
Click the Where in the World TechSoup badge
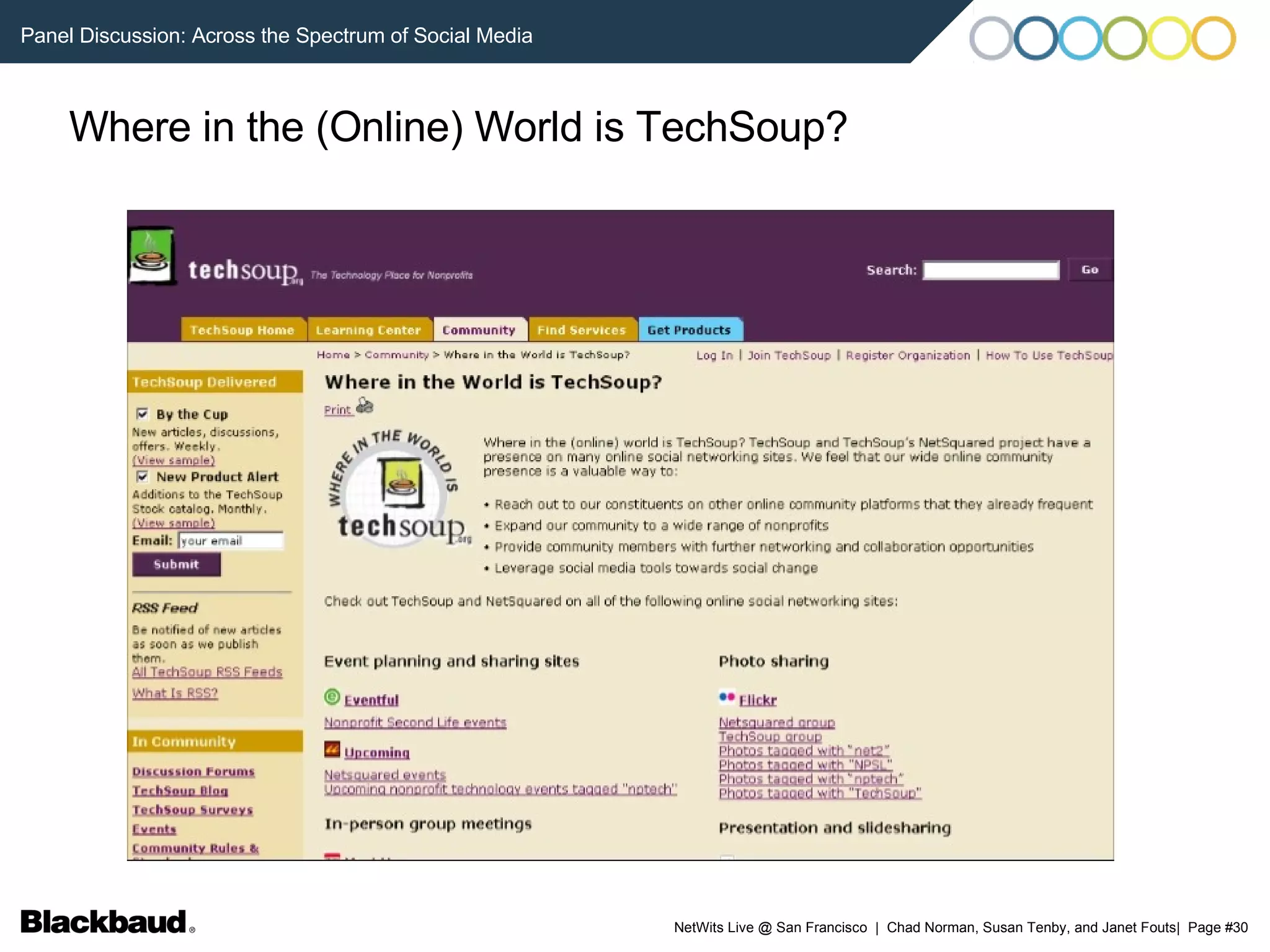400,490
